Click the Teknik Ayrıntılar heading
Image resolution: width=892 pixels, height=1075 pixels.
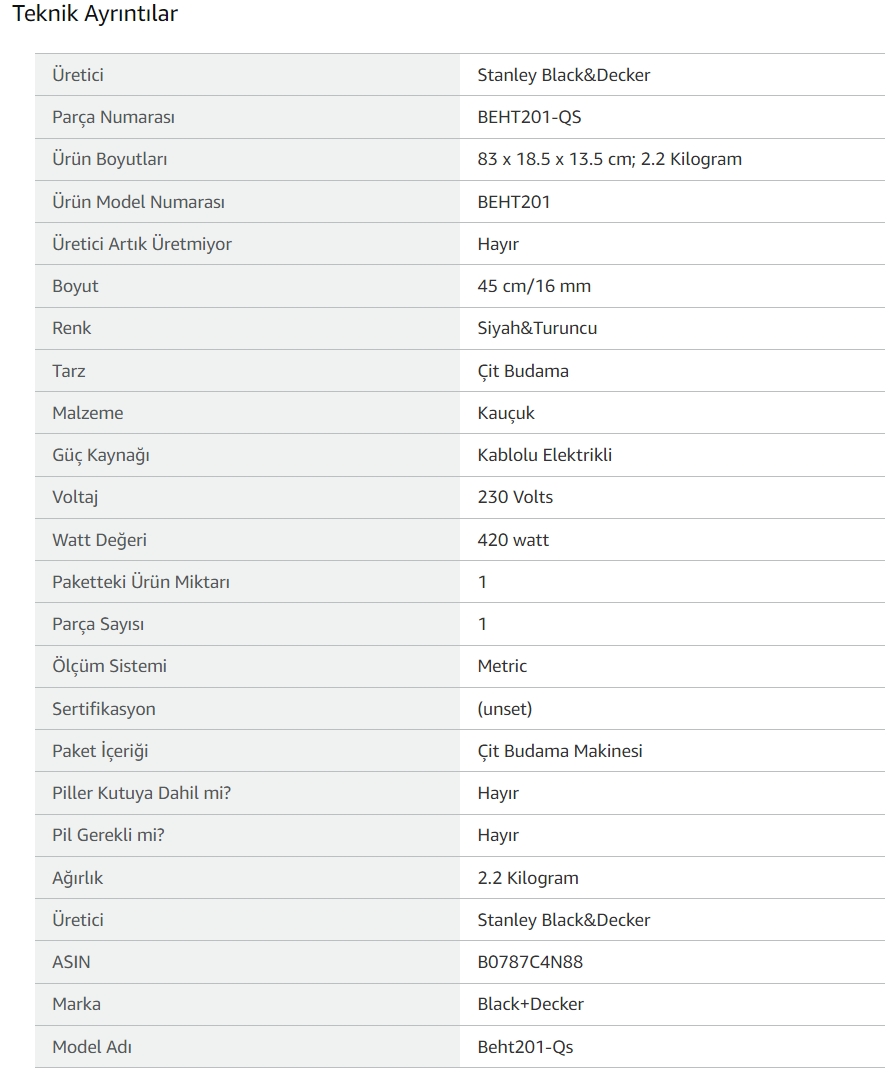(95, 14)
